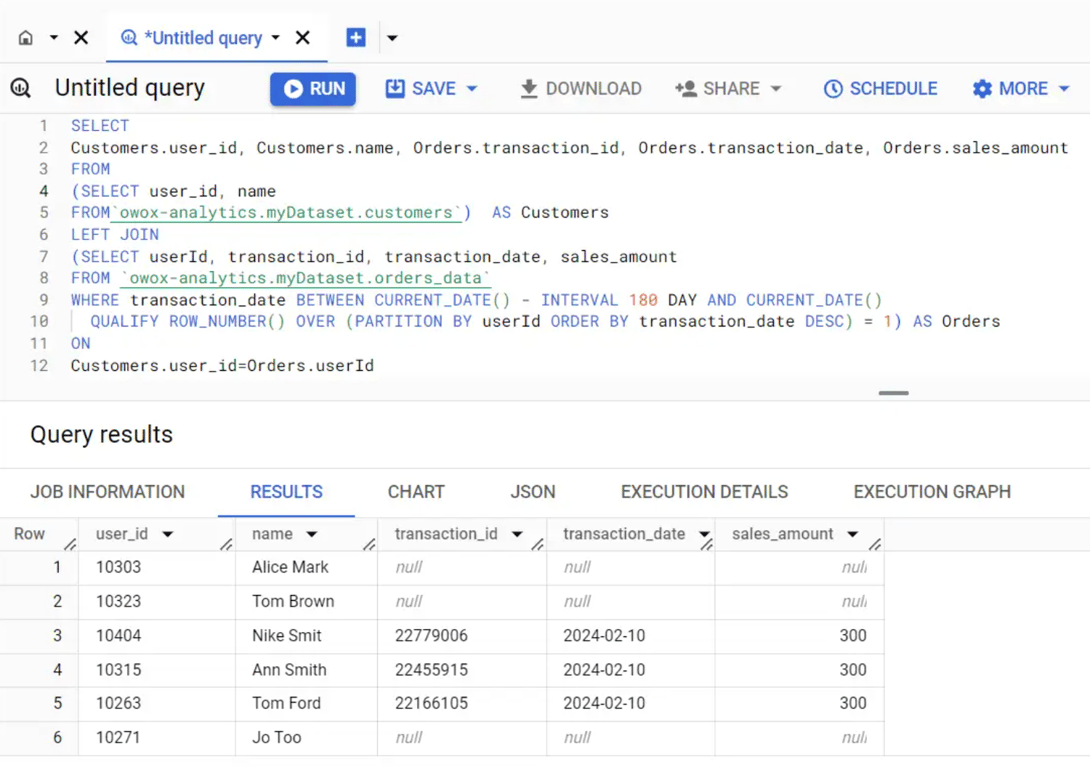This screenshot has width=1090, height=768.
Task: Save the query
Action: click(x=421, y=89)
